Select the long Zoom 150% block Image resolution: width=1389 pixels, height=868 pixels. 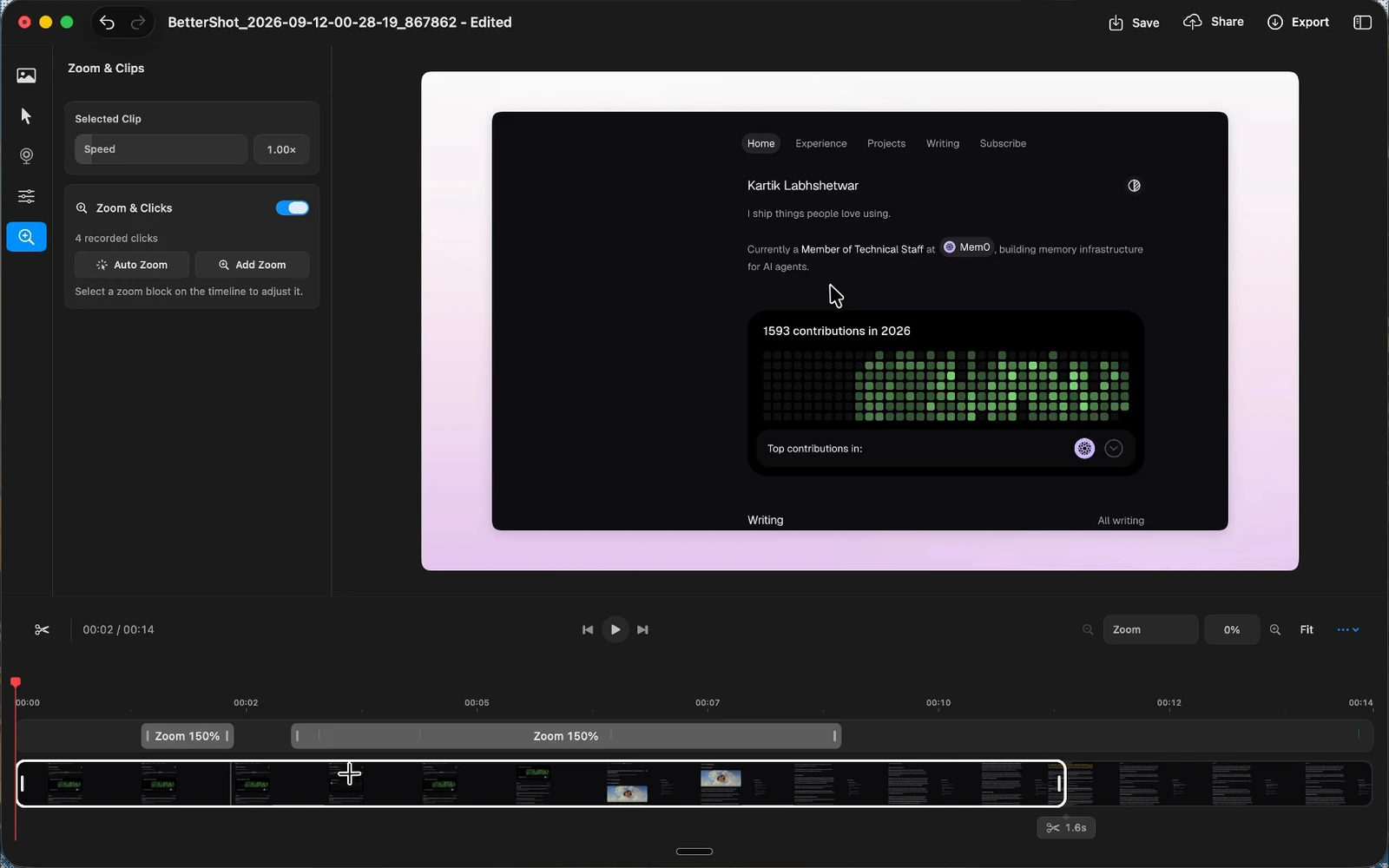(566, 736)
